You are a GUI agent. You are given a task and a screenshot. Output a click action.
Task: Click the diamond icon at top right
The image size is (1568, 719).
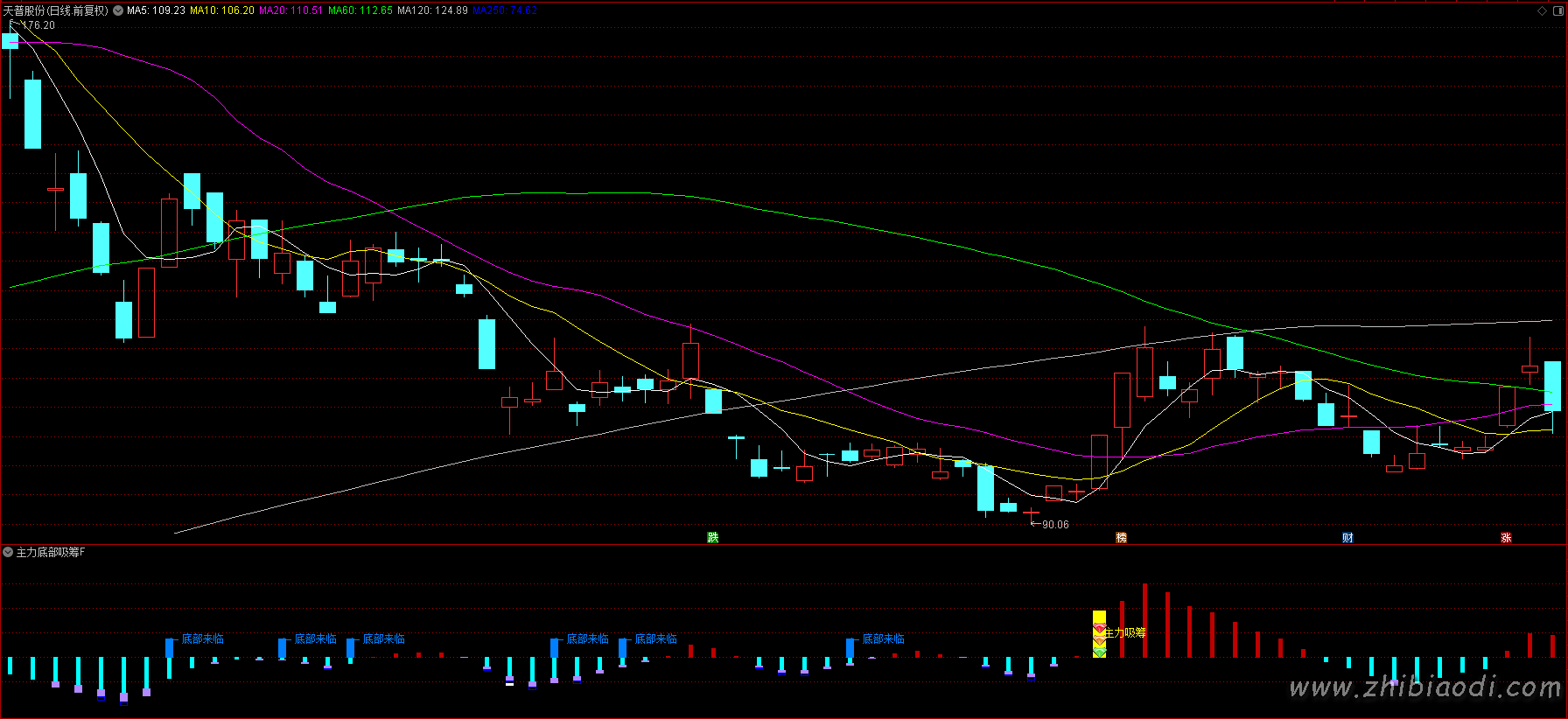coord(1542,10)
